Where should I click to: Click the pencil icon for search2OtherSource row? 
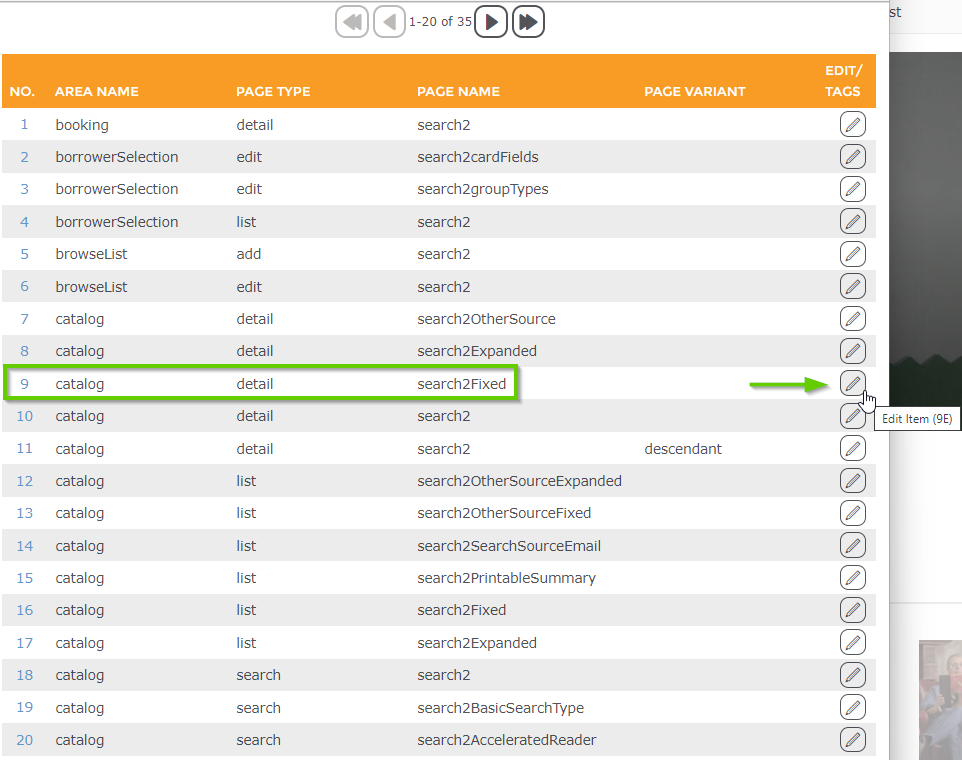pos(852,319)
